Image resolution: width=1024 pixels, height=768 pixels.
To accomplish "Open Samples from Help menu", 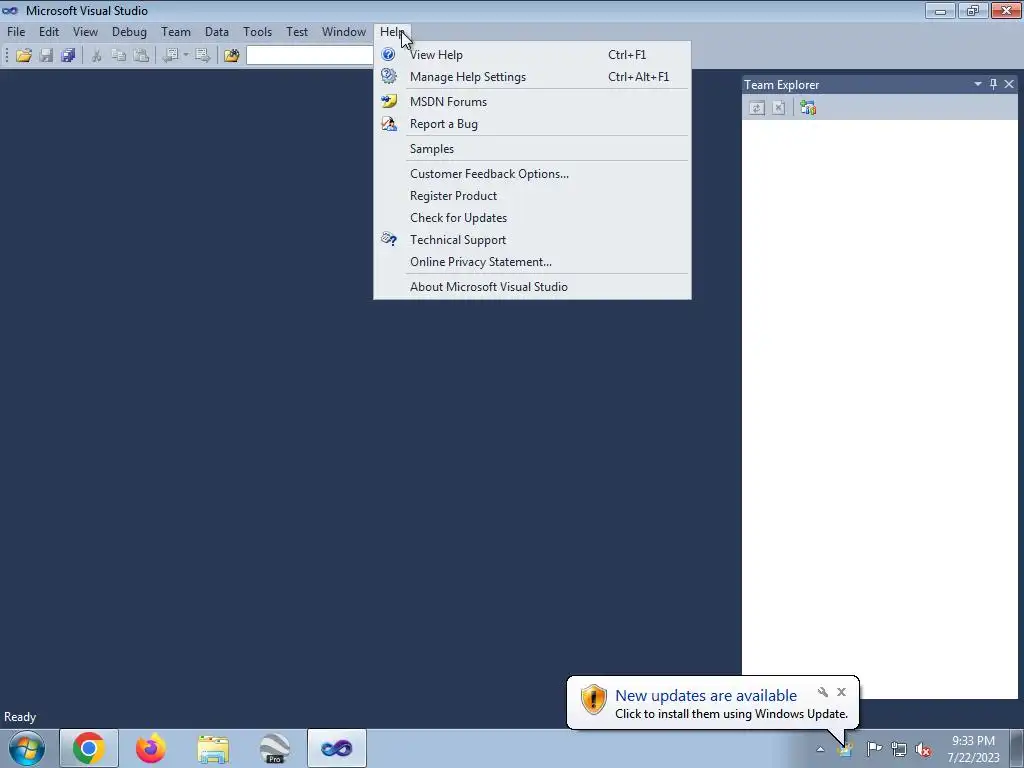I will tap(532, 148).
